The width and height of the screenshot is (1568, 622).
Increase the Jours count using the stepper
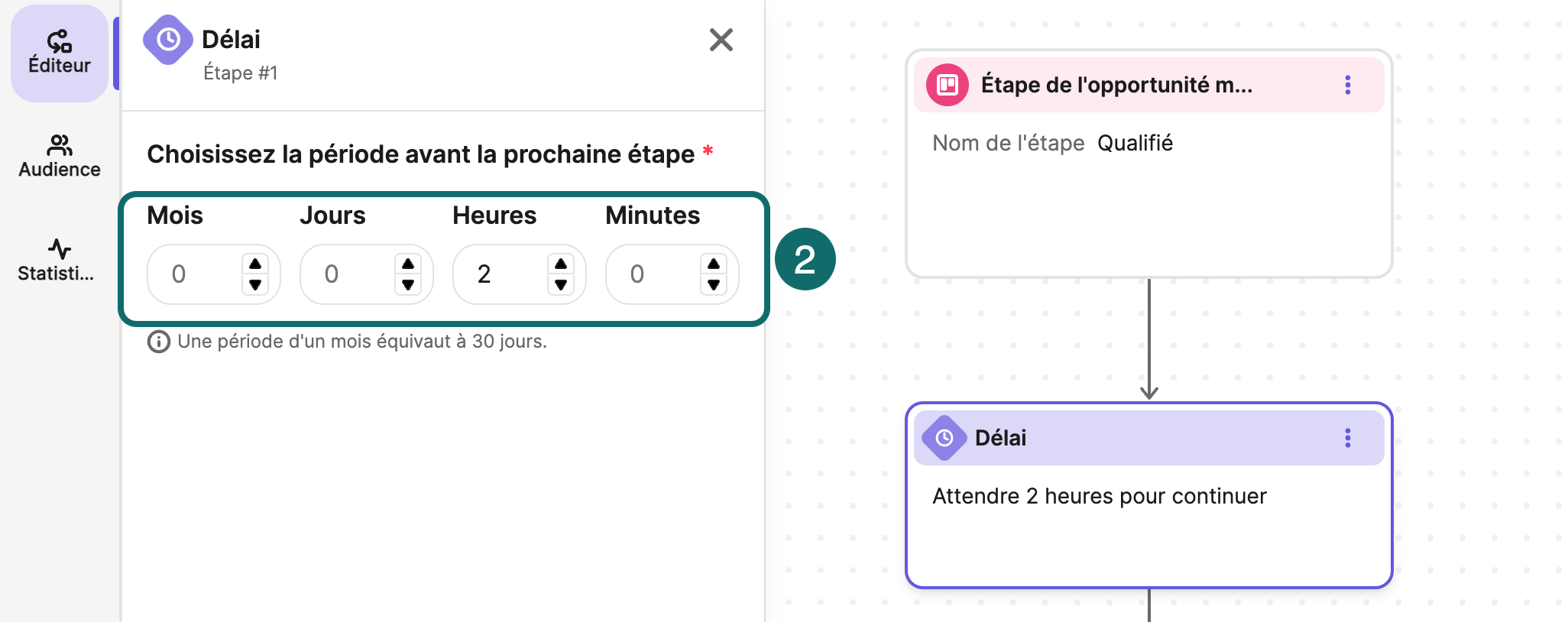[x=409, y=263]
